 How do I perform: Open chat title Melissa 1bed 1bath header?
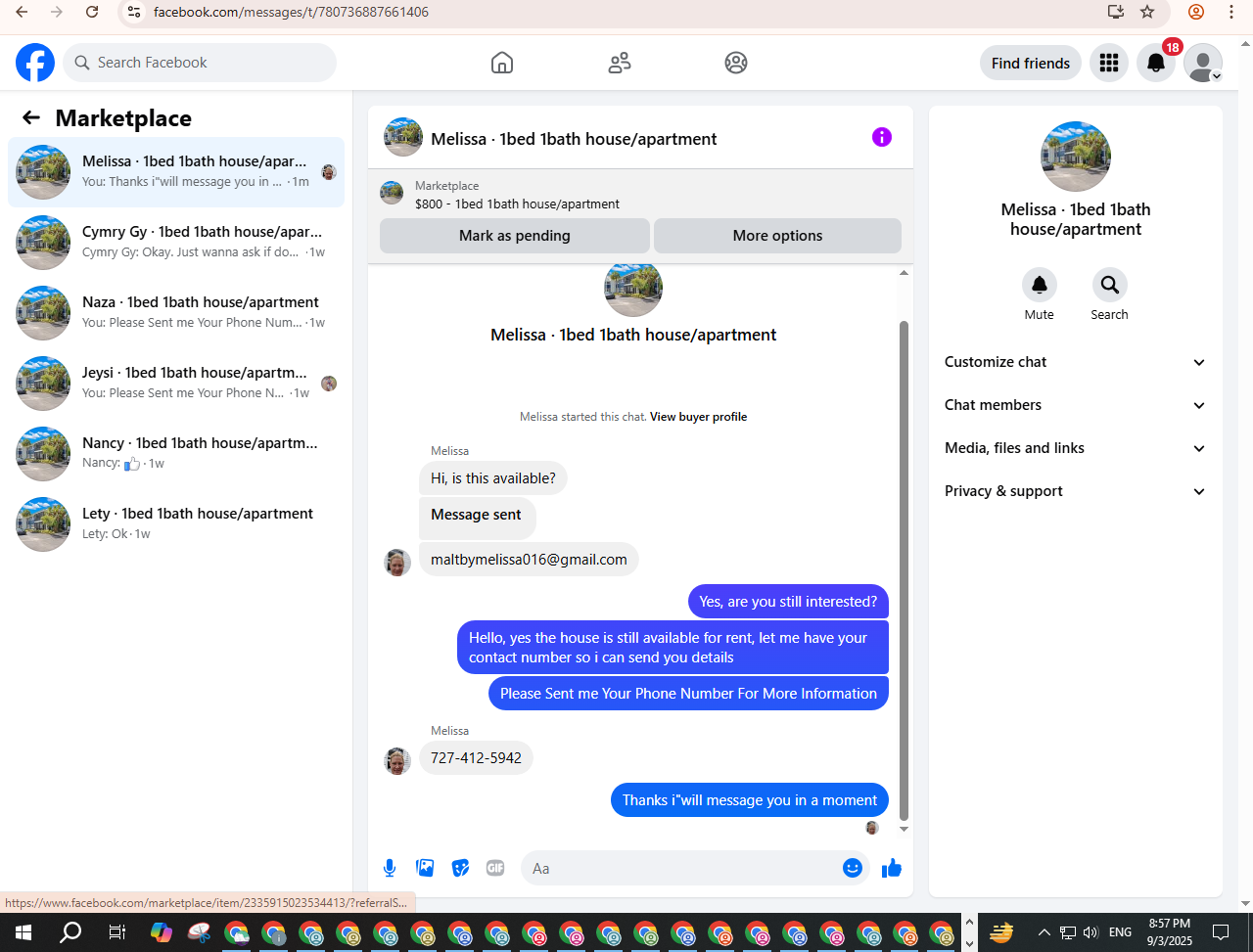[574, 139]
